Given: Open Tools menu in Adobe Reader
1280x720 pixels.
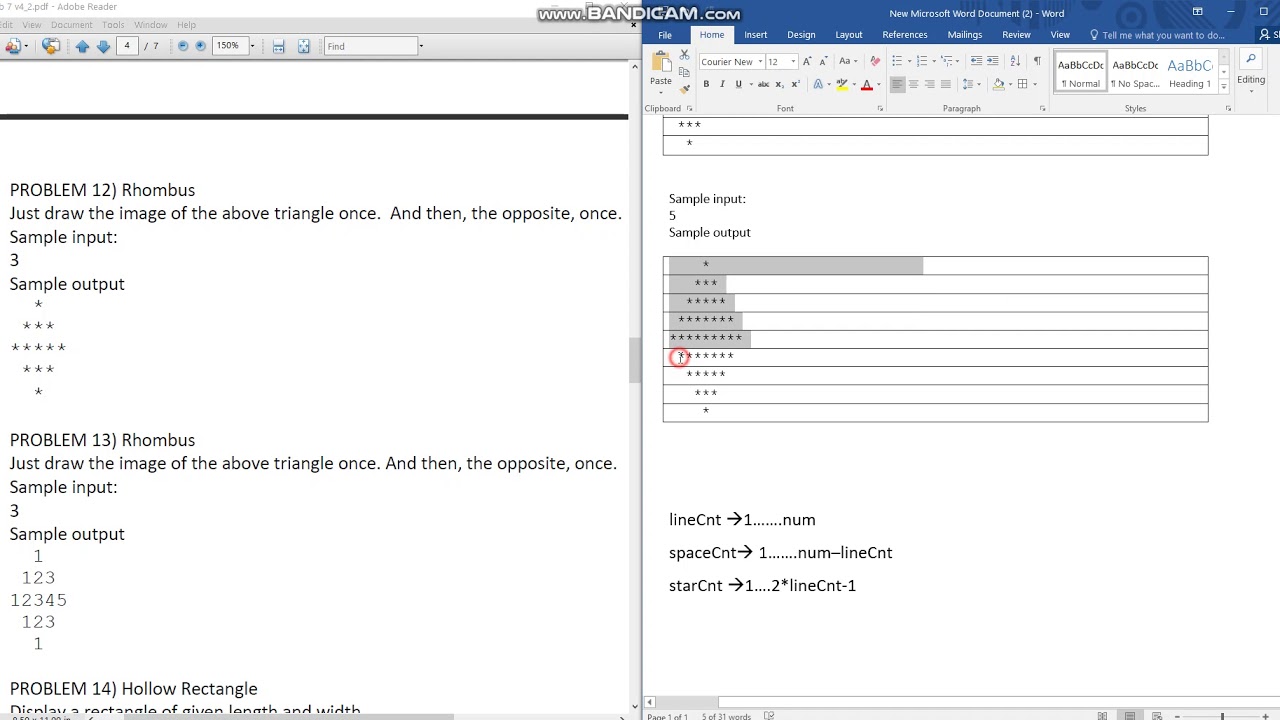Looking at the screenshot, I should tap(113, 24).
